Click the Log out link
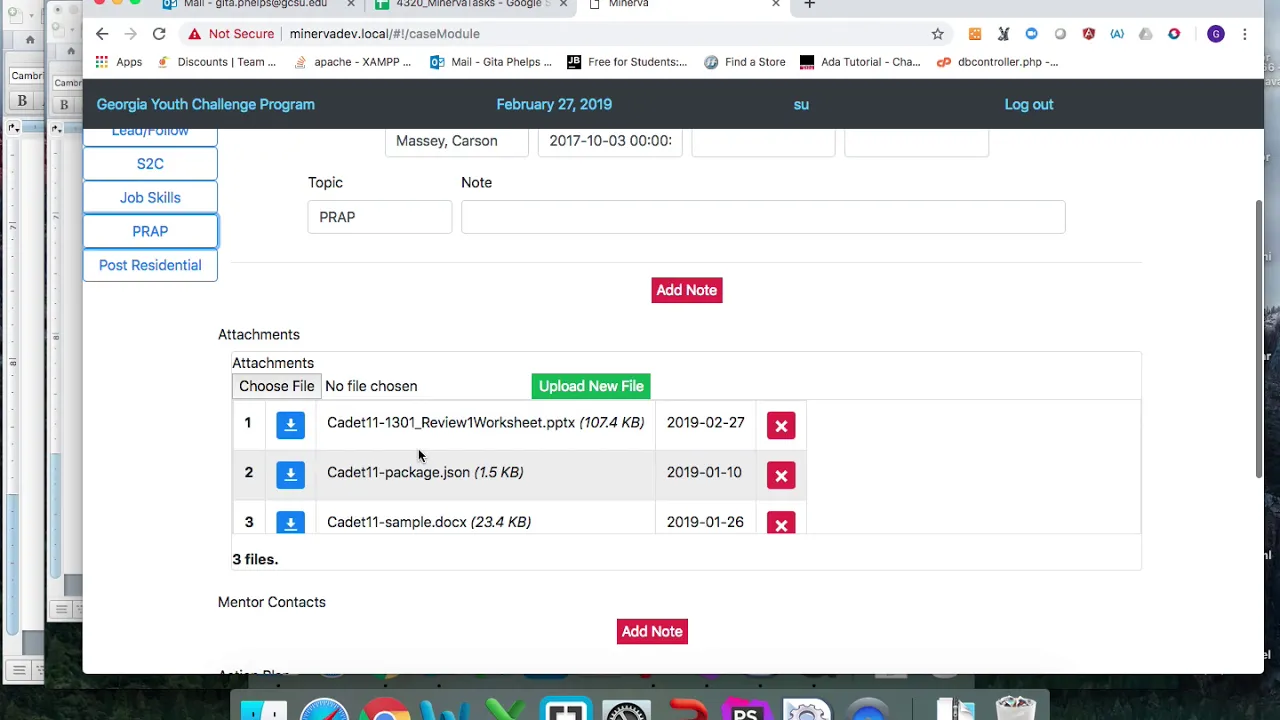The image size is (1280, 720). (x=1028, y=104)
